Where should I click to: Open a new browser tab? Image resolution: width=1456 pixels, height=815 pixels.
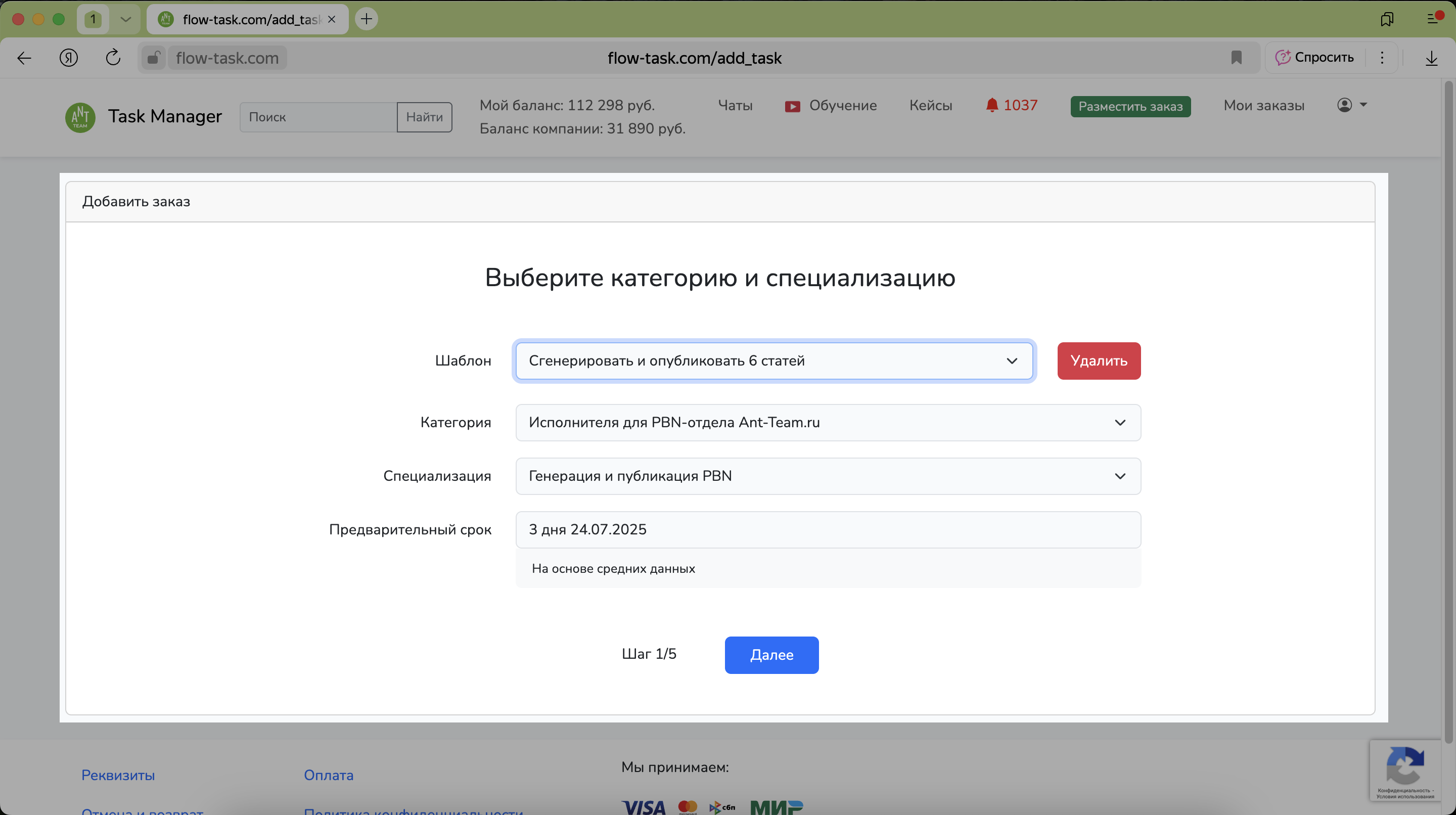366,19
